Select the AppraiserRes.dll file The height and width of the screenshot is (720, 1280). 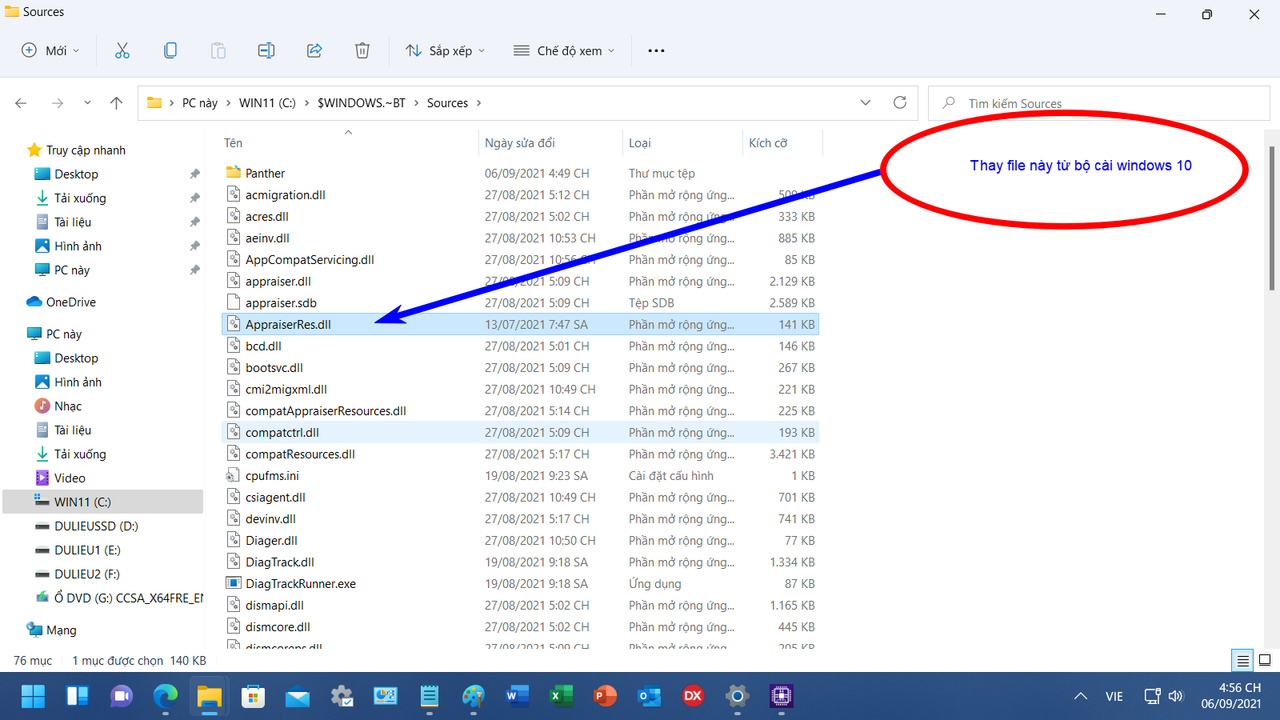[518, 324]
